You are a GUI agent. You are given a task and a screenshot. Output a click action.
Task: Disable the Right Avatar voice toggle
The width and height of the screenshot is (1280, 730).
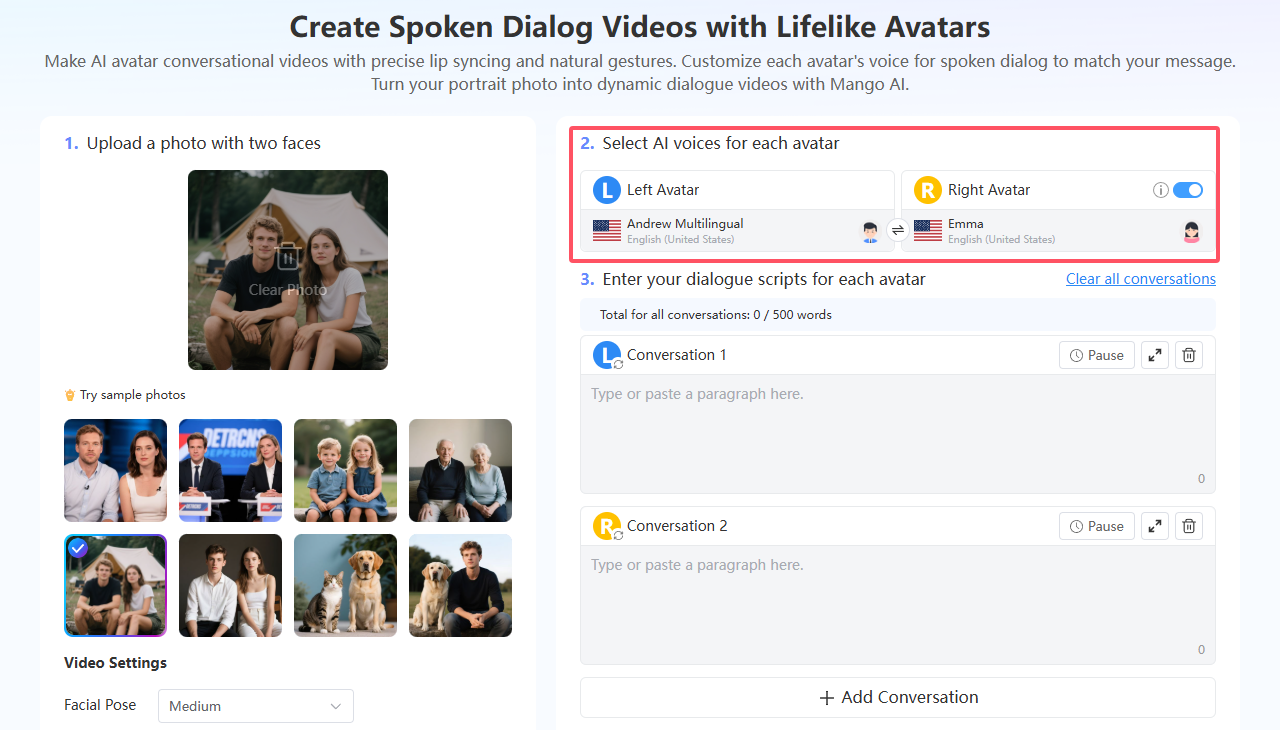click(1190, 189)
